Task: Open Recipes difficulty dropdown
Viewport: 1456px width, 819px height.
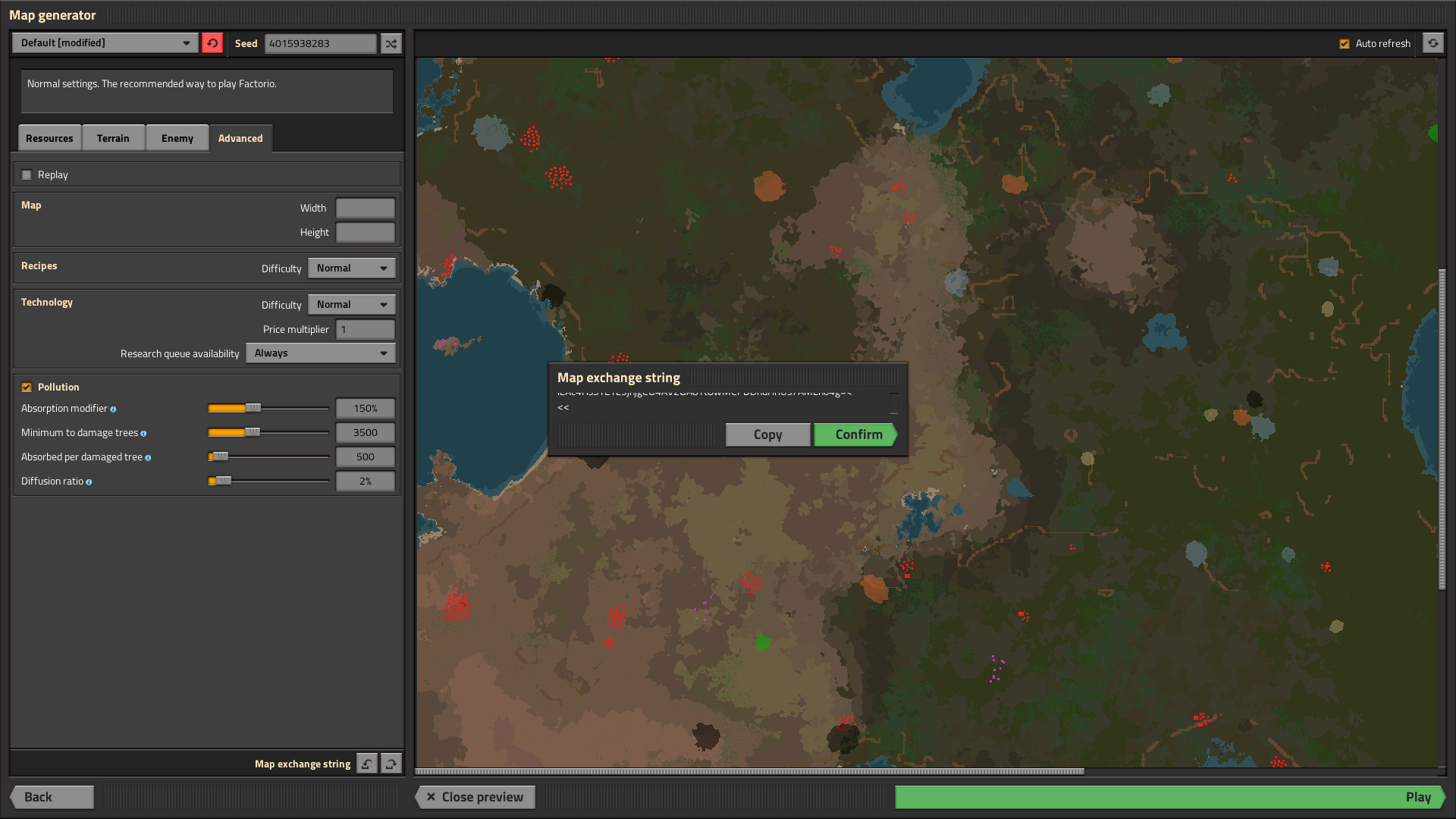Action: coord(352,268)
